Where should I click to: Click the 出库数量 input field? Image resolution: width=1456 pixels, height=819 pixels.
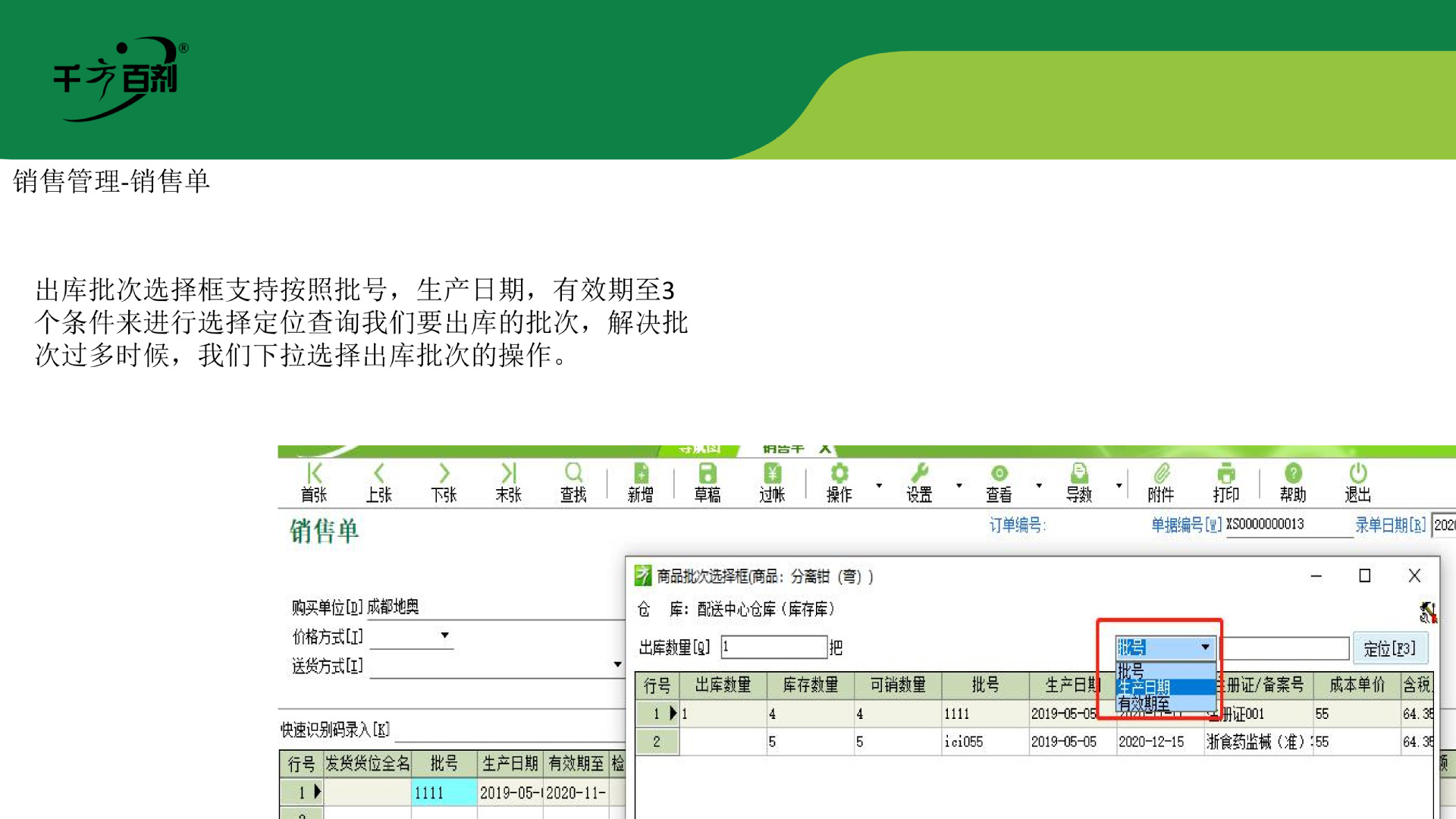(x=773, y=647)
